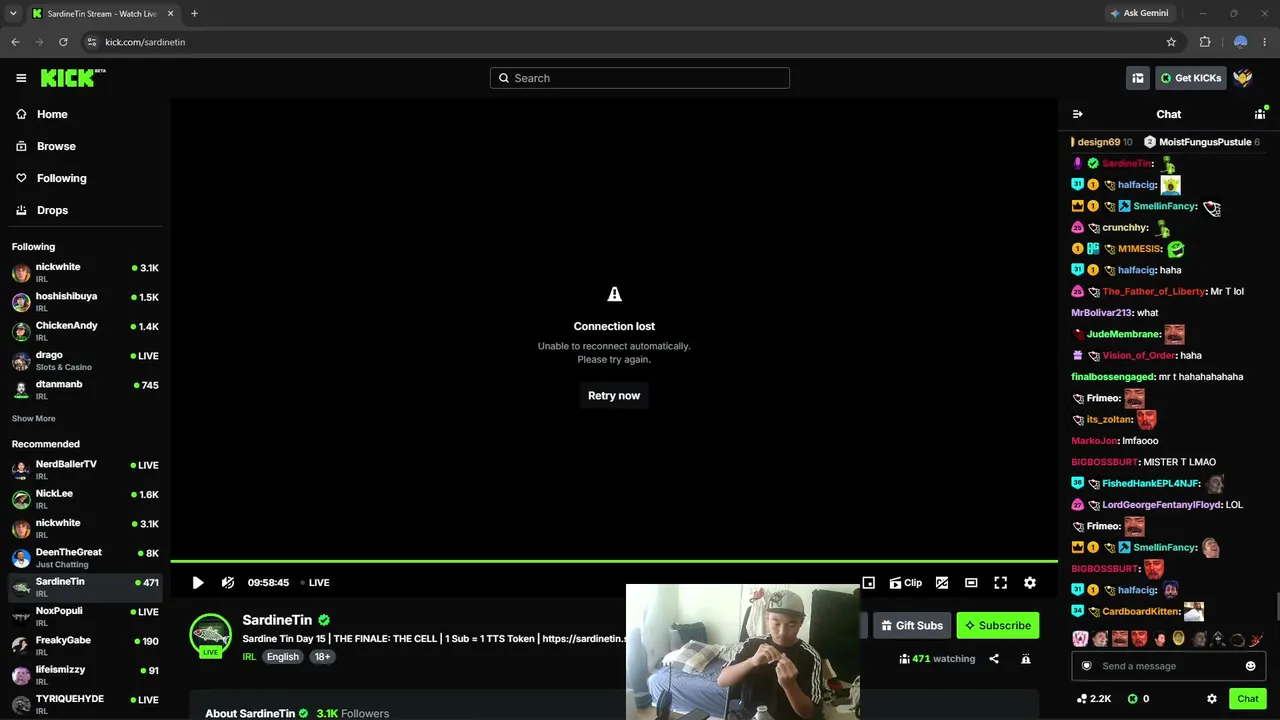Click the Search input field

640,78
